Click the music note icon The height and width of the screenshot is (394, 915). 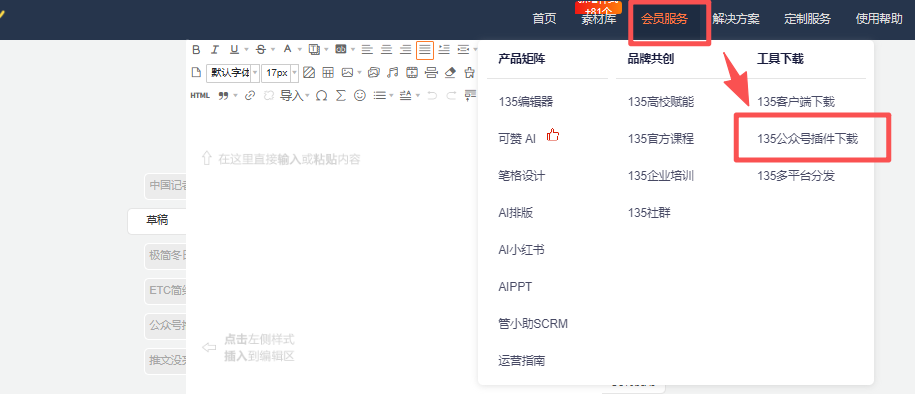point(393,72)
